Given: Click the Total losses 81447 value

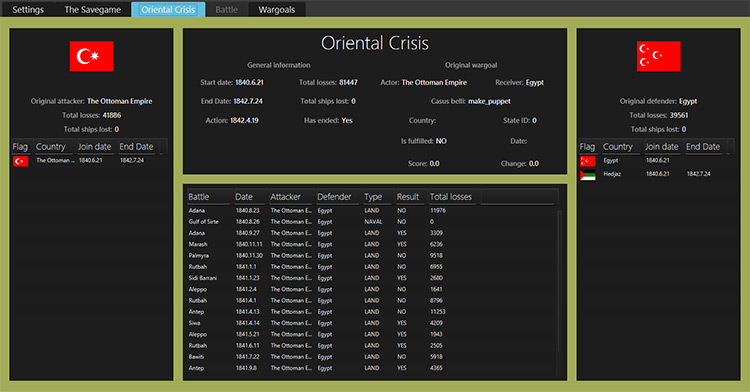Looking at the screenshot, I should [348, 83].
